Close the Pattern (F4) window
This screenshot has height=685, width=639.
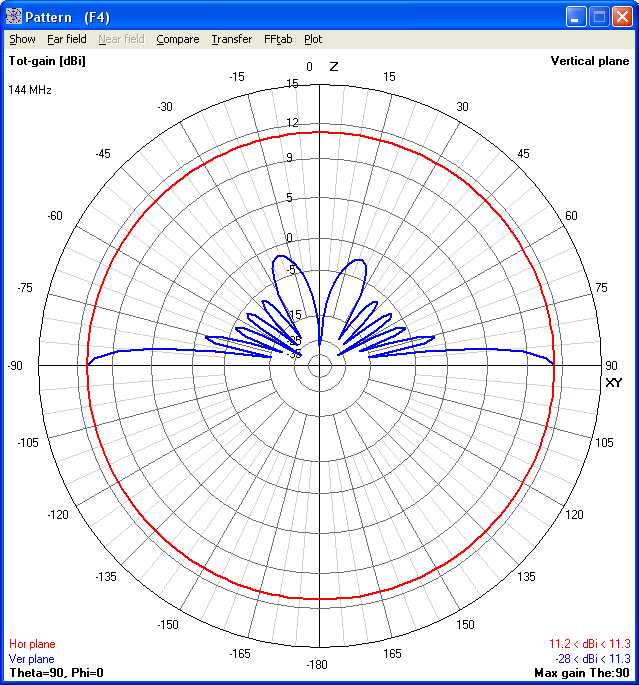622,16
